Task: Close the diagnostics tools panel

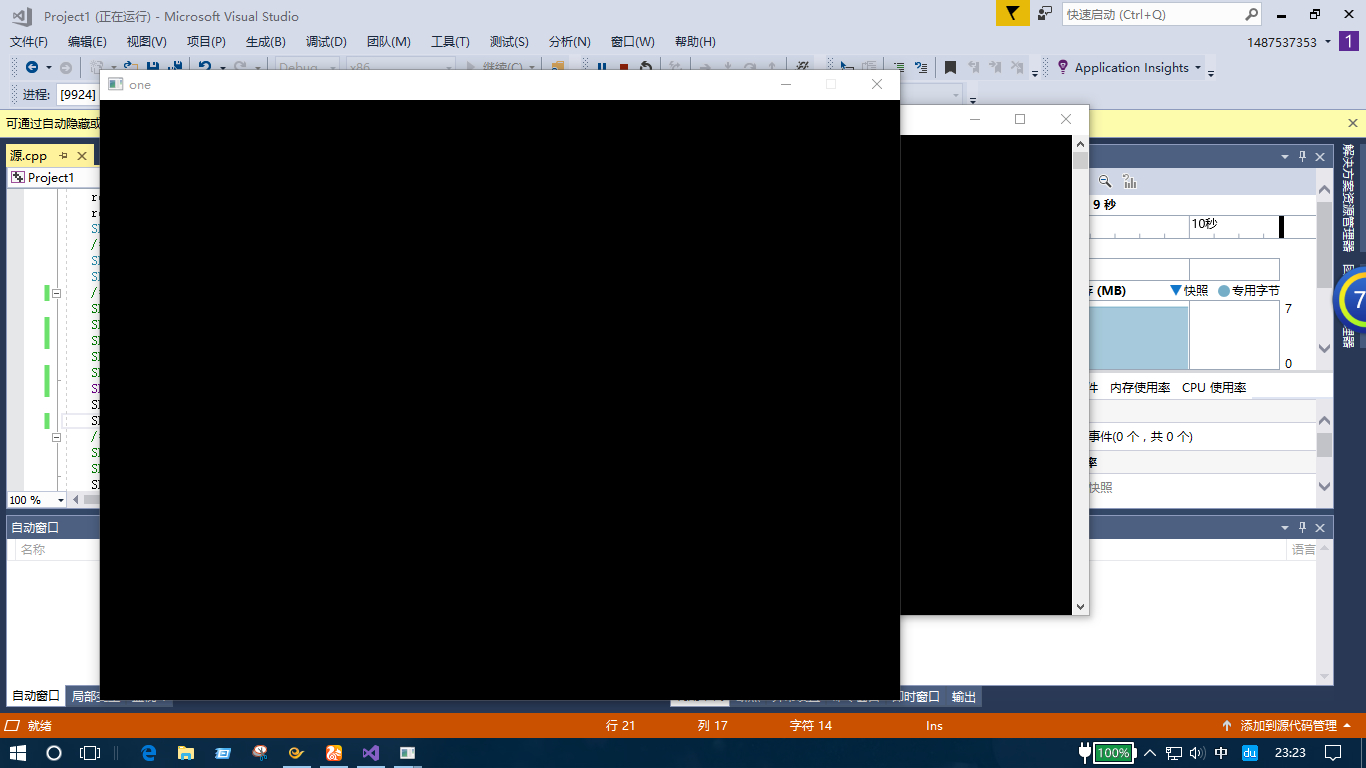Action: click(x=1320, y=157)
